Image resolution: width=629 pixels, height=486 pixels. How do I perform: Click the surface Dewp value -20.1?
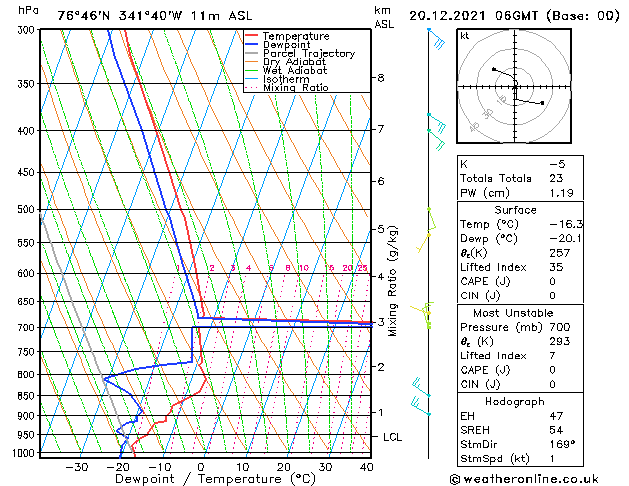(x=565, y=239)
